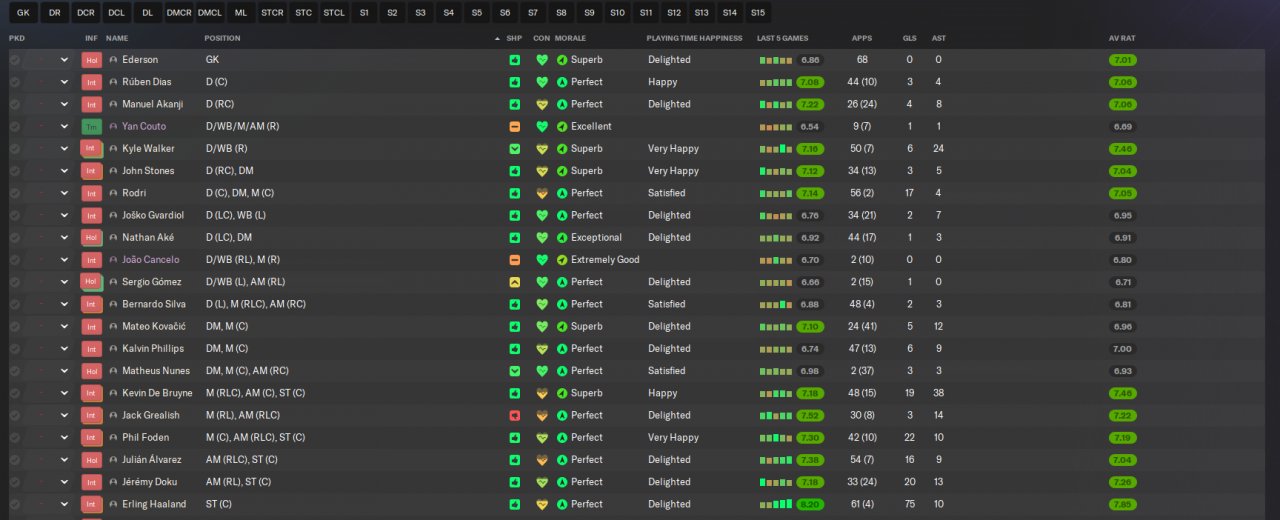Click Kevin De Bruyne's condition heart
This screenshot has height=520, width=1280.
tap(543, 394)
